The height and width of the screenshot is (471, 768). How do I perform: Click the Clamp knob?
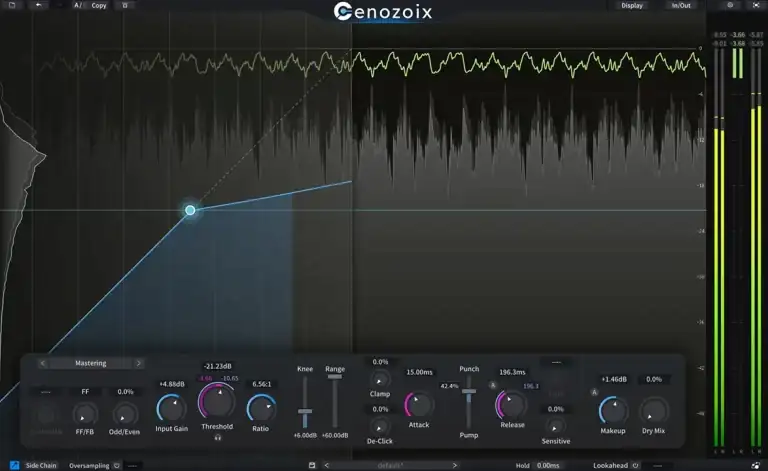pyautogui.click(x=380, y=379)
